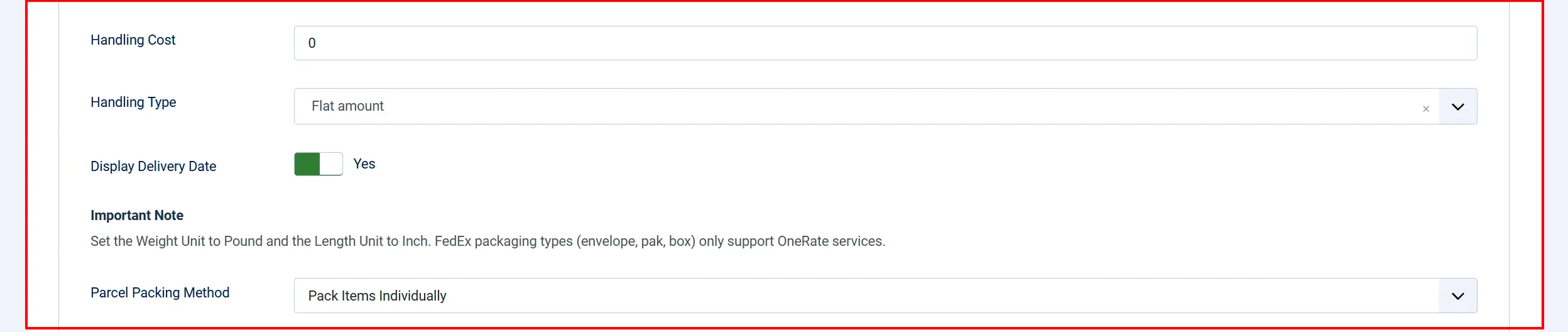
Task: Select the Yes label beside the switch
Action: (x=364, y=163)
